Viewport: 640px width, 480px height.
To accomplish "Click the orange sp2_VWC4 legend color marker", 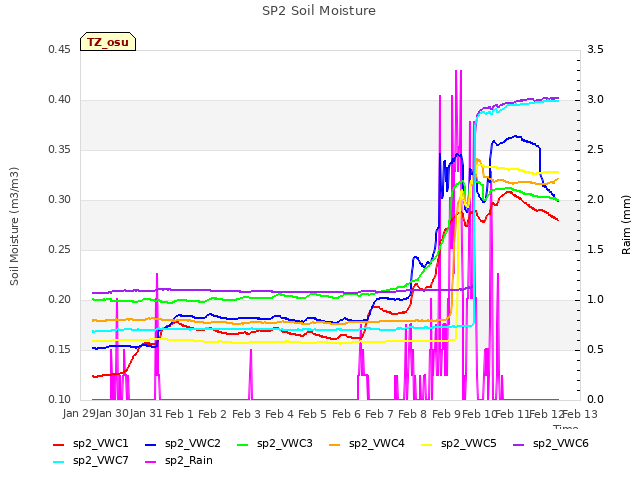I will (x=335, y=445).
